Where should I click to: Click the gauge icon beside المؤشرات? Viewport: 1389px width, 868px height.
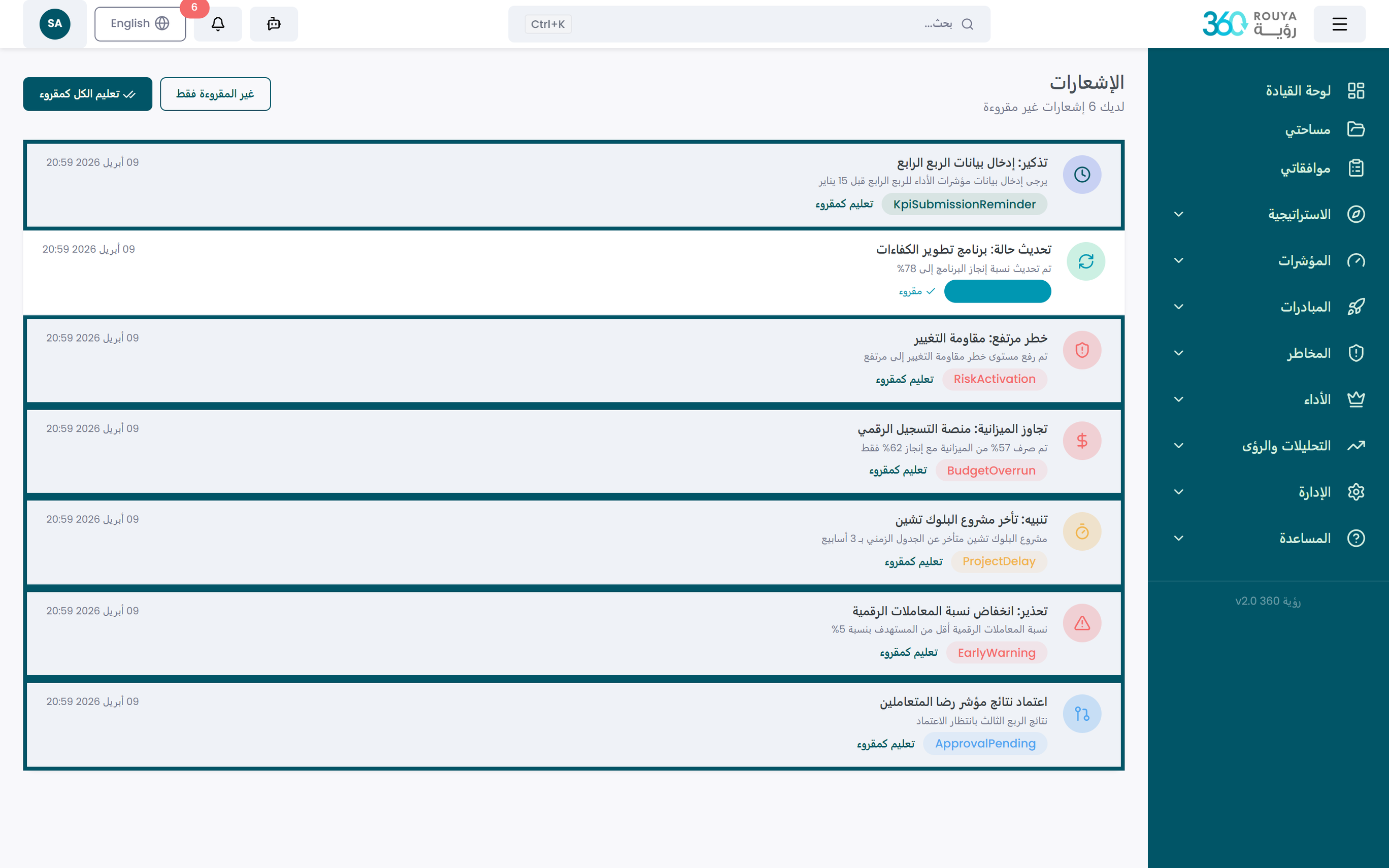1357,260
